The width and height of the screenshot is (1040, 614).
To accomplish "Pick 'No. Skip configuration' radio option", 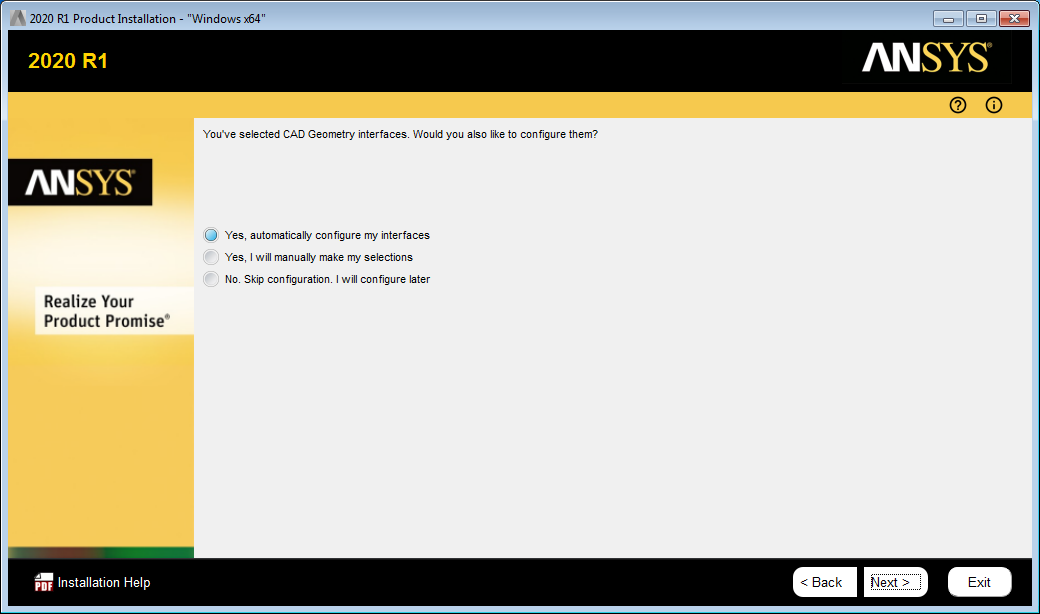I will 211,279.
